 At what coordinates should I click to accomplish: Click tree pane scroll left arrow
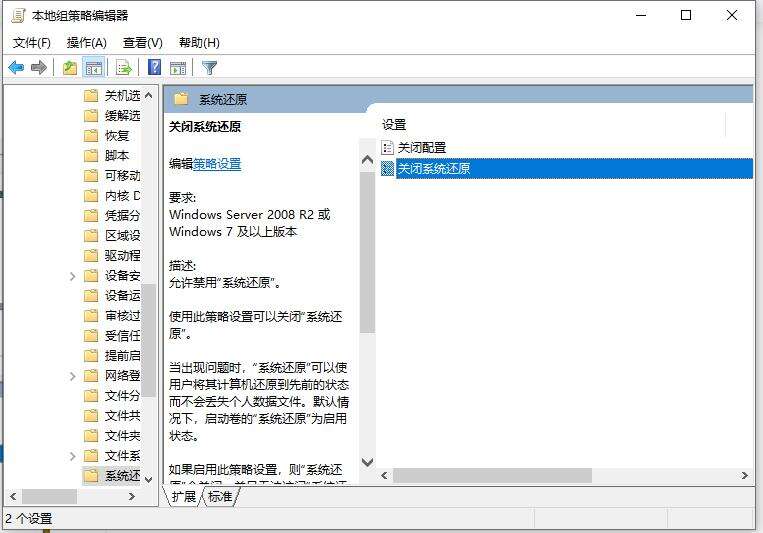pos(13,496)
